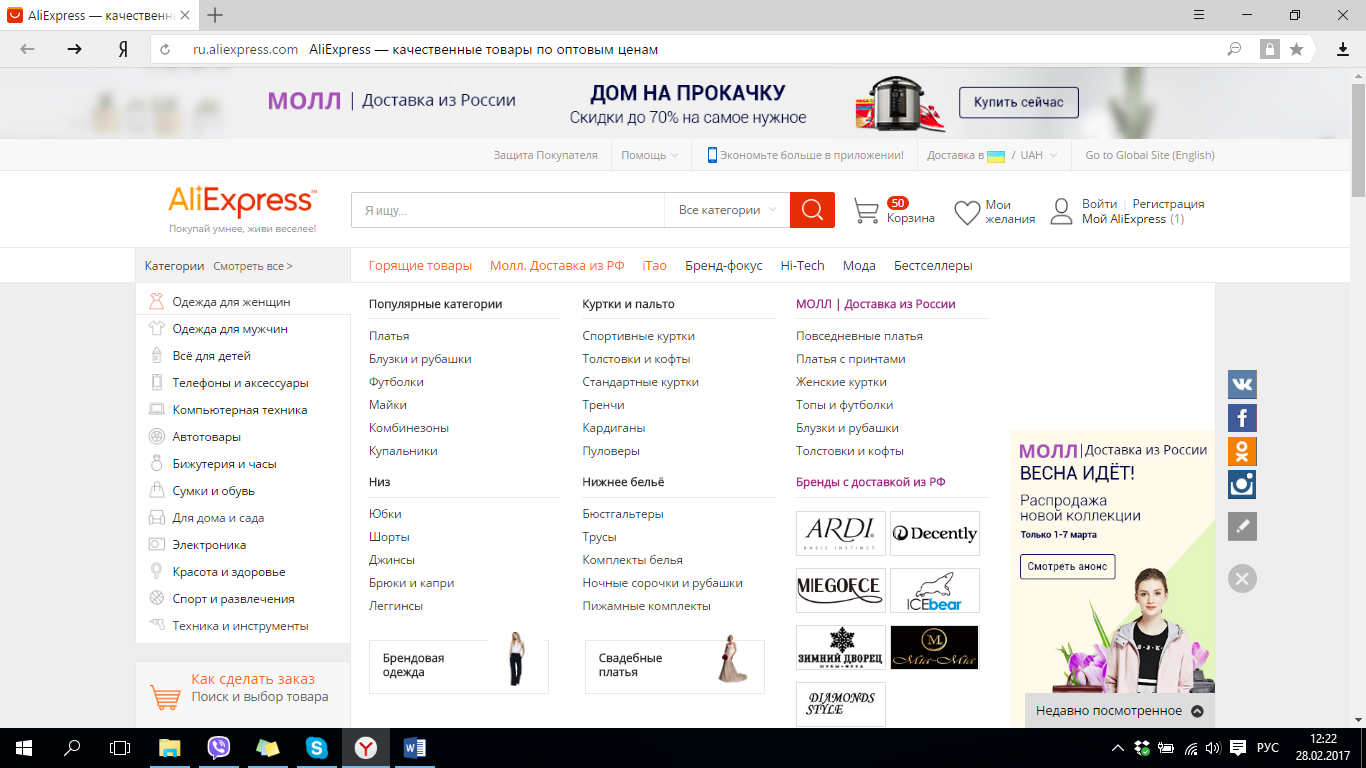Open the Hi-Tech menu item
Viewport: 1366px width, 768px height.
(802, 265)
